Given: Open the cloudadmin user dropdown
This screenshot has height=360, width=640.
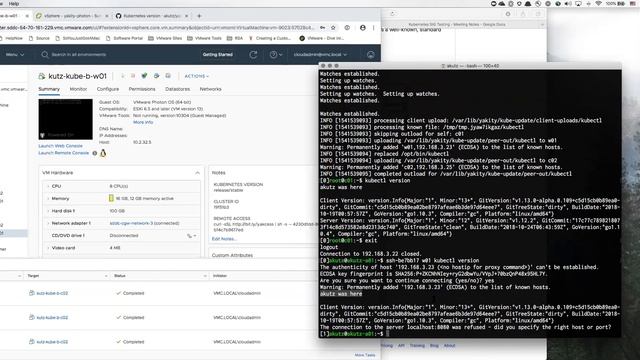Looking at the screenshot, I should pos(320,55).
